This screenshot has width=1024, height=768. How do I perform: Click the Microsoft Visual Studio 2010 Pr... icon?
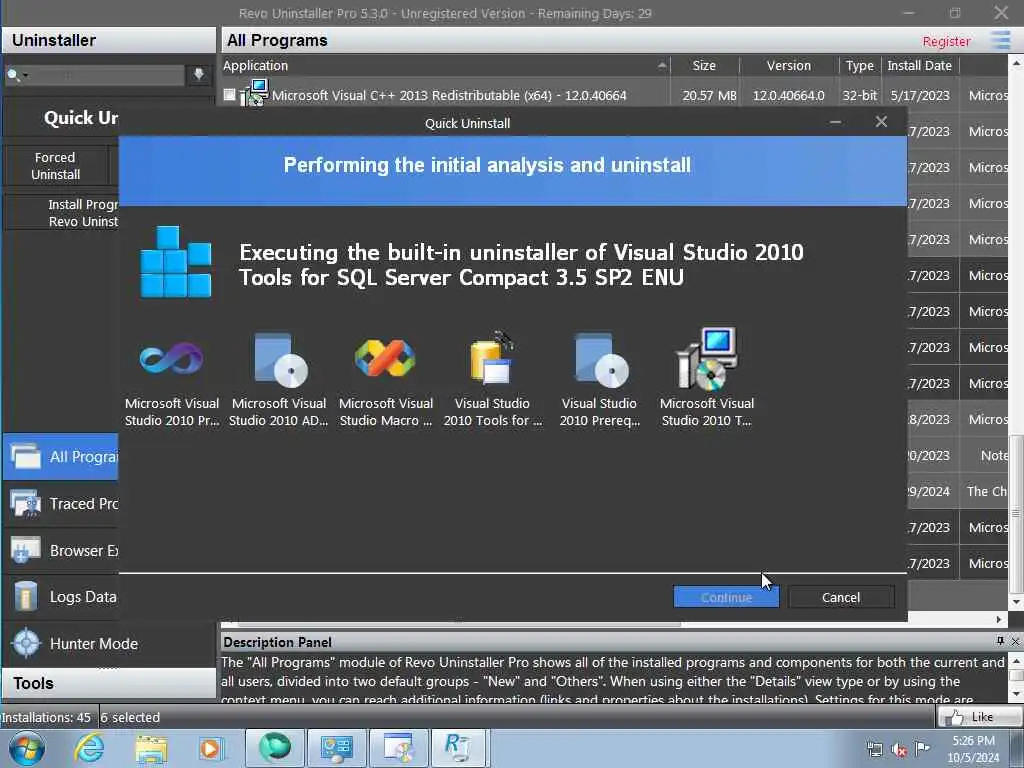172,359
